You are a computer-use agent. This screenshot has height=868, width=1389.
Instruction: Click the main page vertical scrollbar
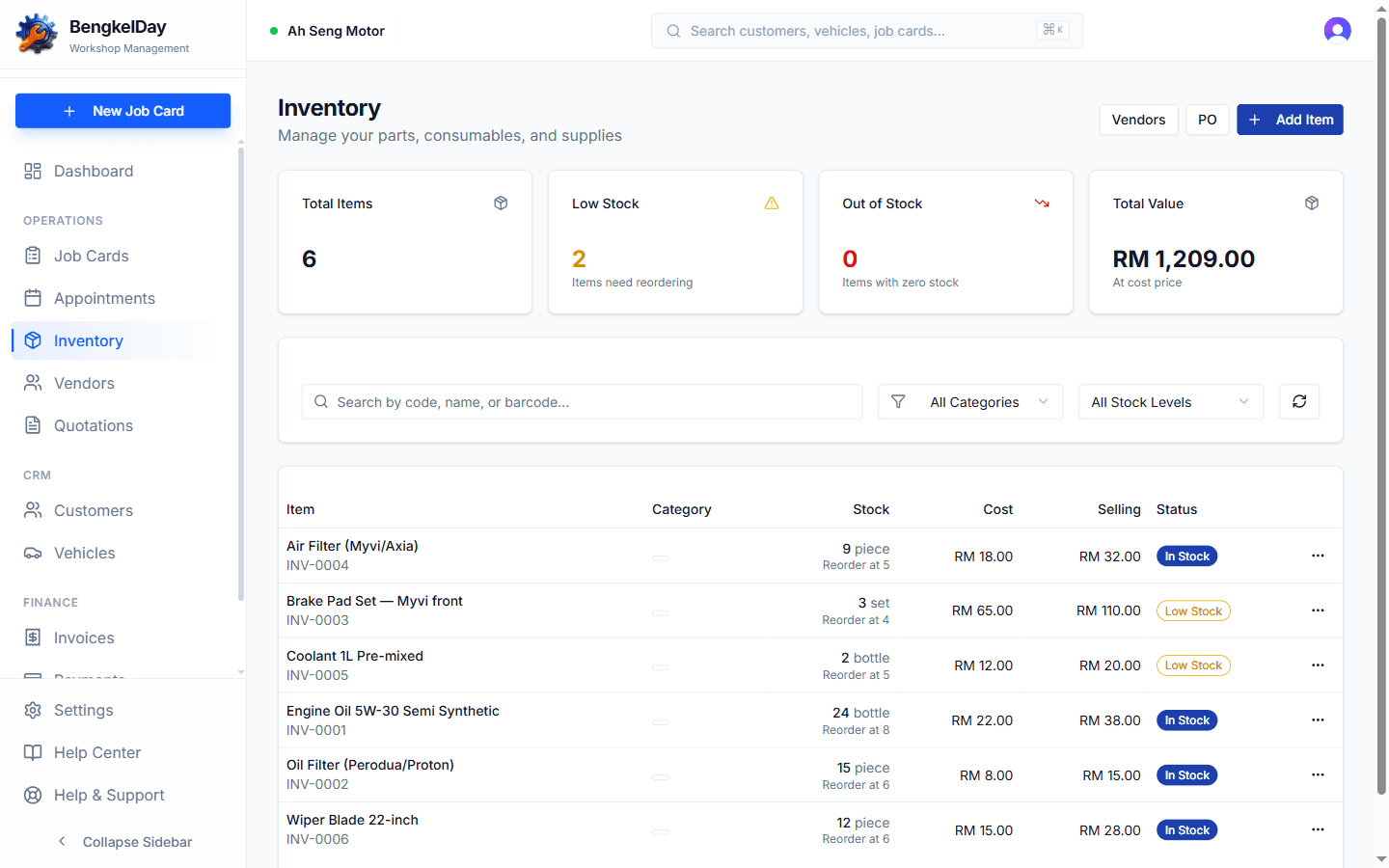[x=1381, y=405]
